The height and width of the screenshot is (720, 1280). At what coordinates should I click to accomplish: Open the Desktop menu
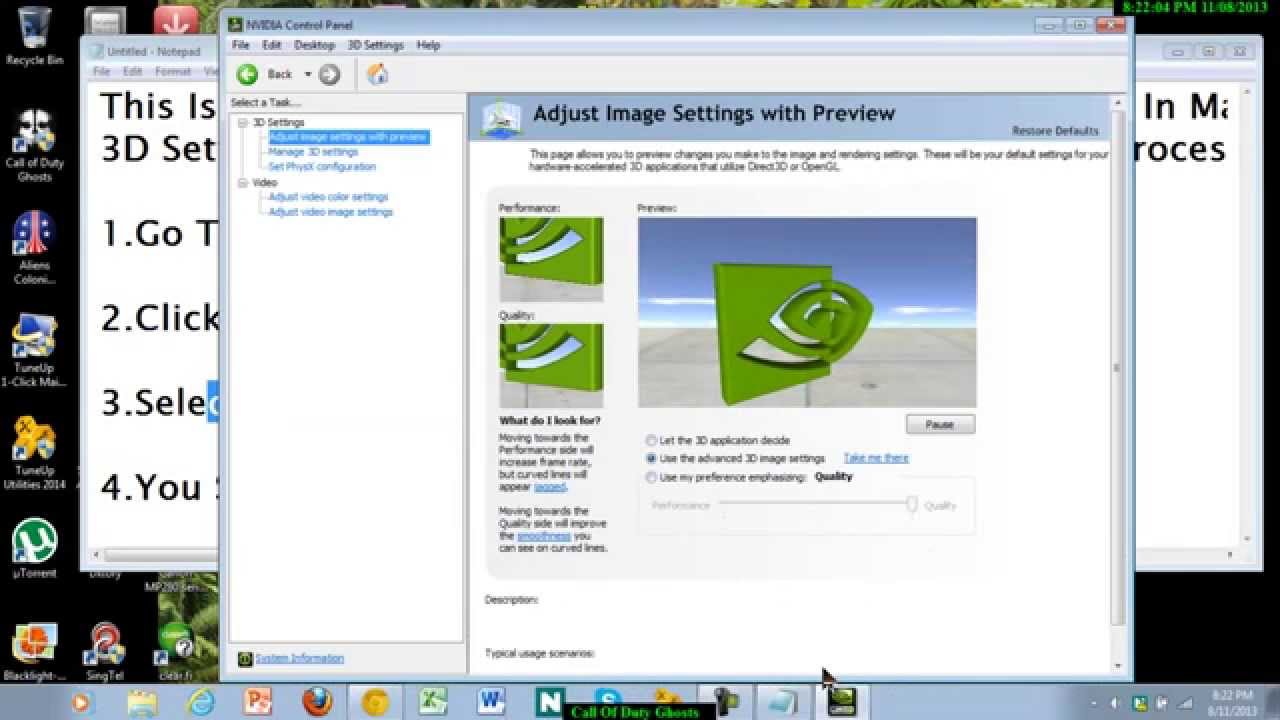(314, 45)
